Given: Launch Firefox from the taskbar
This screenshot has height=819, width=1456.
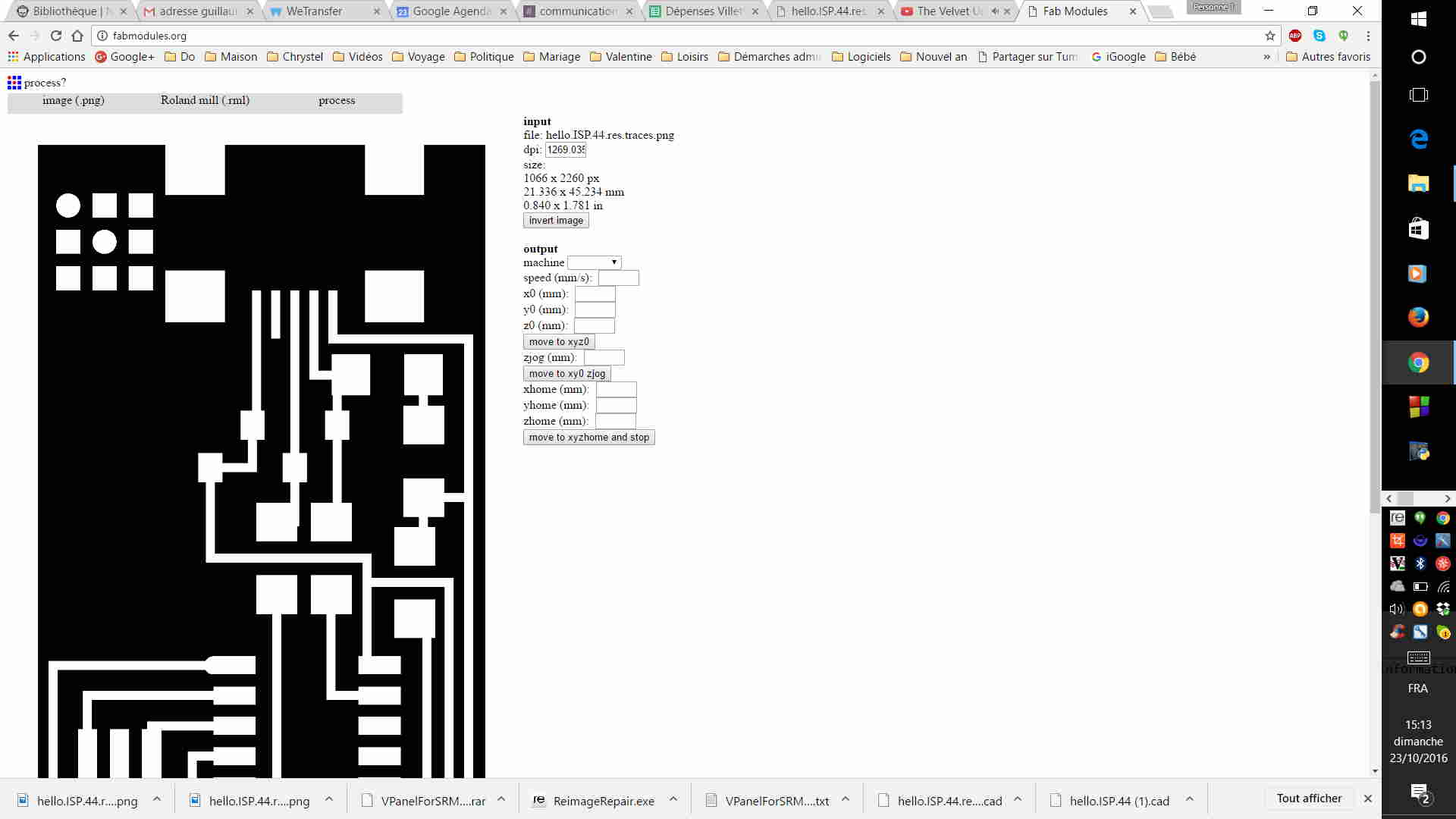Looking at the screenshot, I should tap(1418, 317).
